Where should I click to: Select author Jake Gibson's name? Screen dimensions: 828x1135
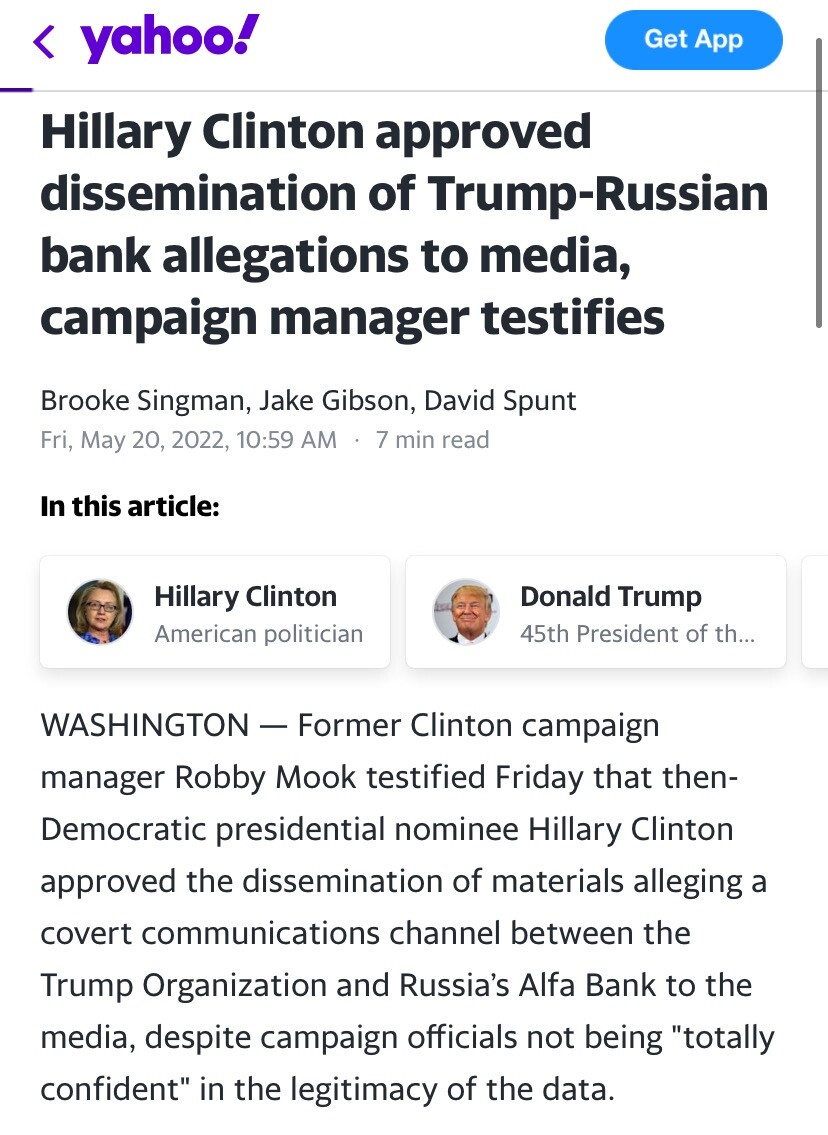tap(335, 401)
